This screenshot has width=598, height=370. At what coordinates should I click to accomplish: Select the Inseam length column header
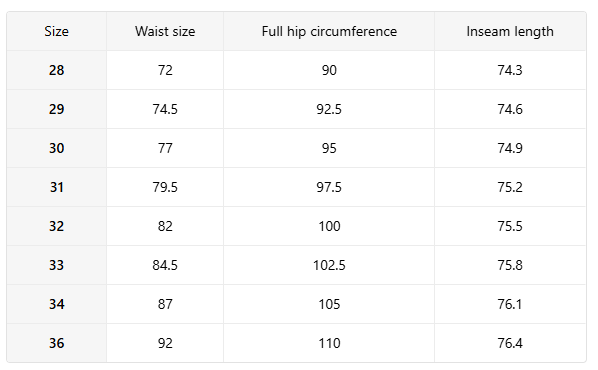[510, 32]
